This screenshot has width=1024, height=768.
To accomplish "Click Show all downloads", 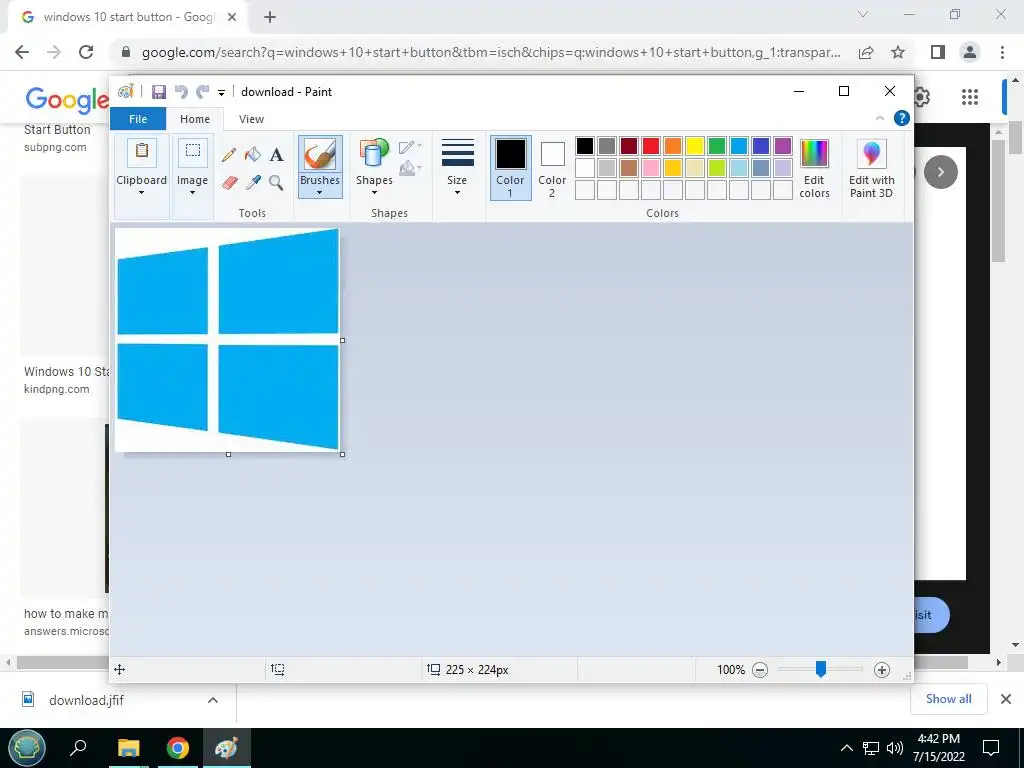I will pyautogui.click(x=948, y=699).
